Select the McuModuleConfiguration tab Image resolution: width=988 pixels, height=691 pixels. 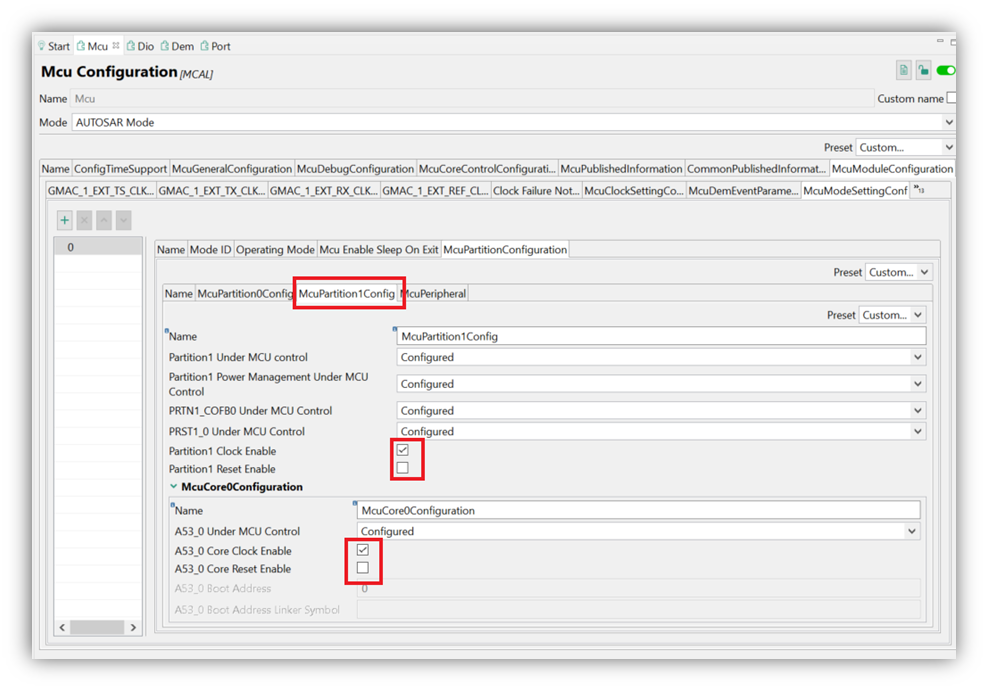point(892,169)
